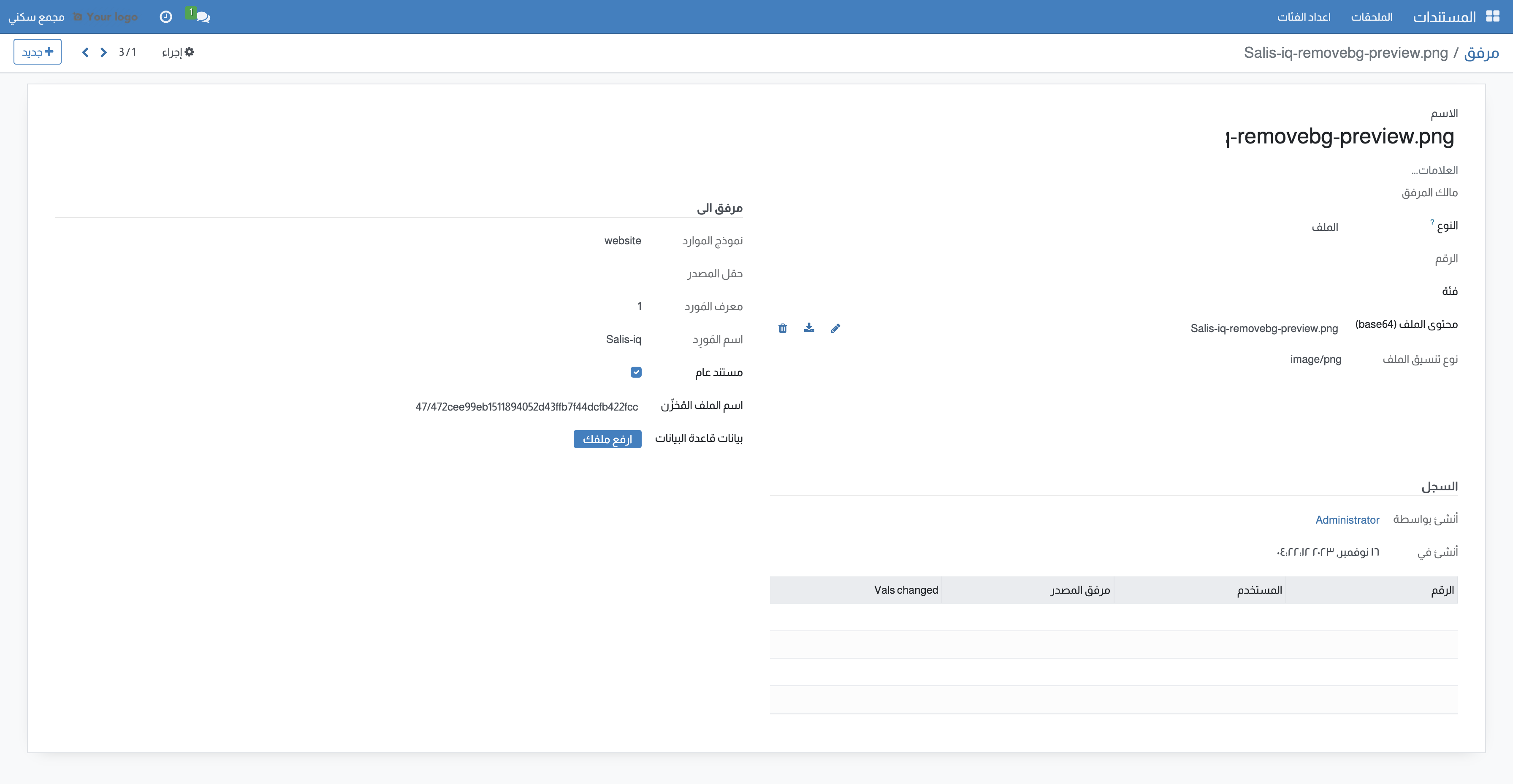Click the 1 / 3 record pager counter
This screenshot has width=1513, height=784.
127,52
